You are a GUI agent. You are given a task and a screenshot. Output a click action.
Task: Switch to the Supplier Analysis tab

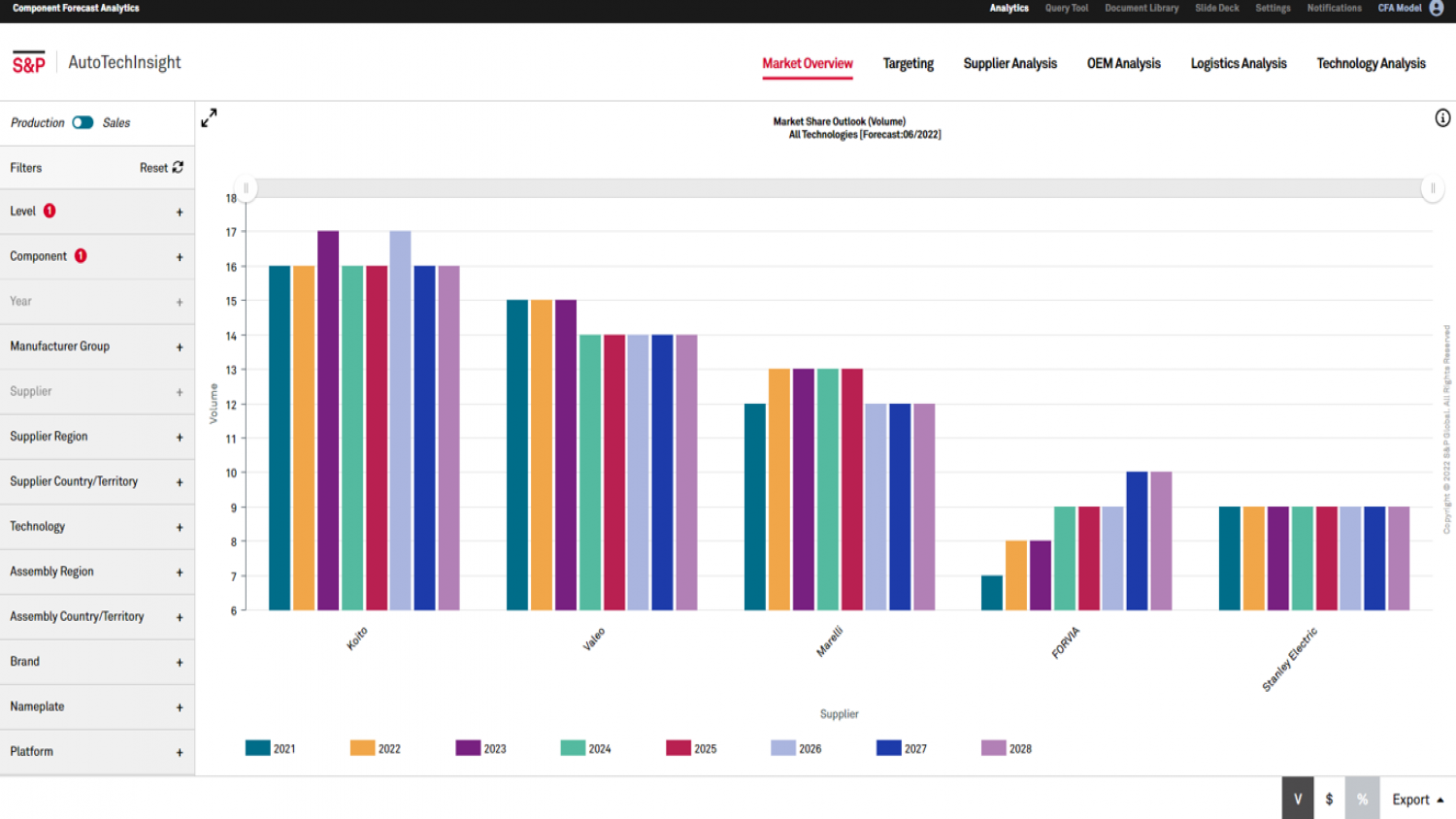click(1009, 64)
